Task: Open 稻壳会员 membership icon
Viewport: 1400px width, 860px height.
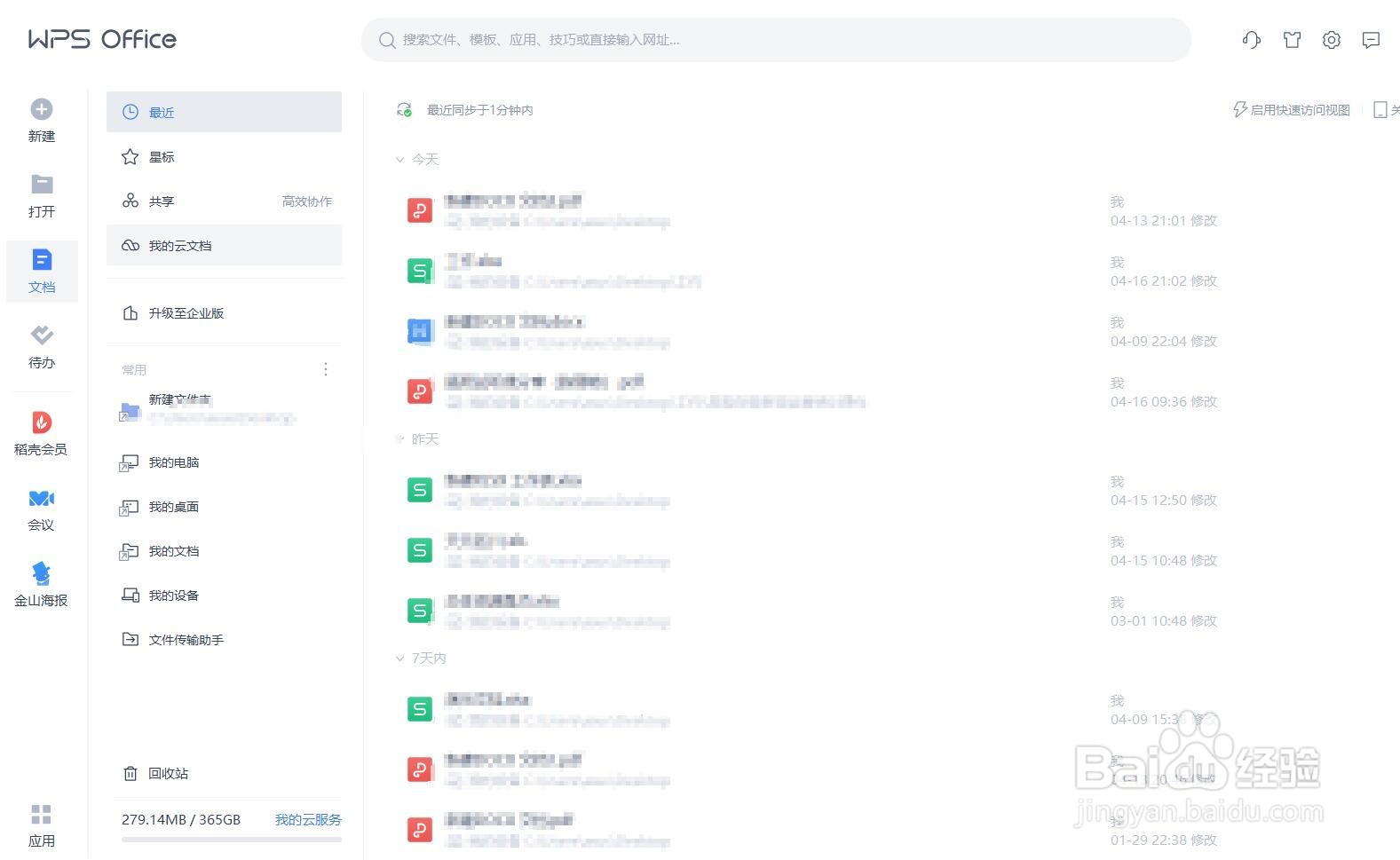Action: 42,422
